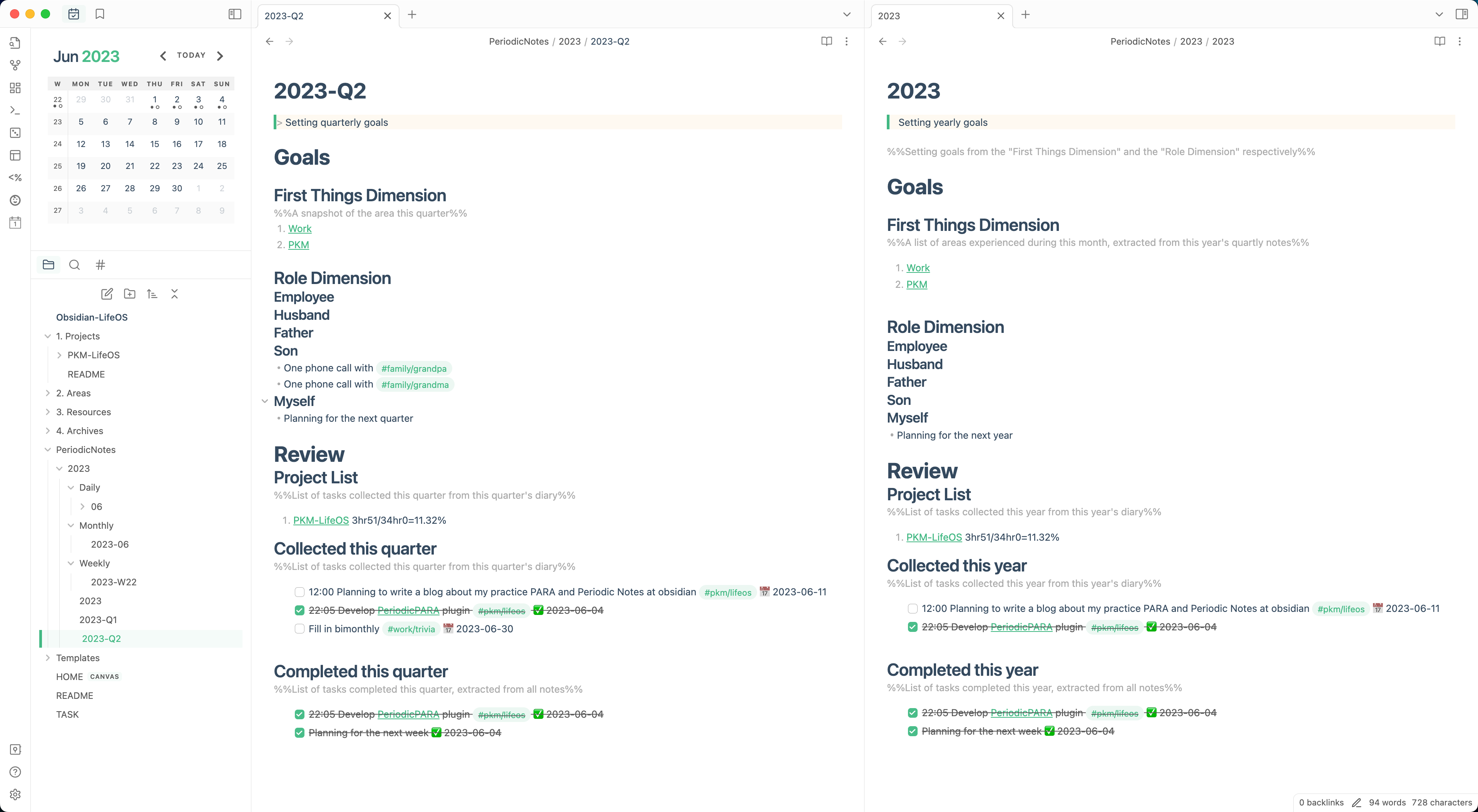Open the graph view icon in ribbon
Image resolution: width=1478 pixels, height=812 pixels.
[15, 65]
